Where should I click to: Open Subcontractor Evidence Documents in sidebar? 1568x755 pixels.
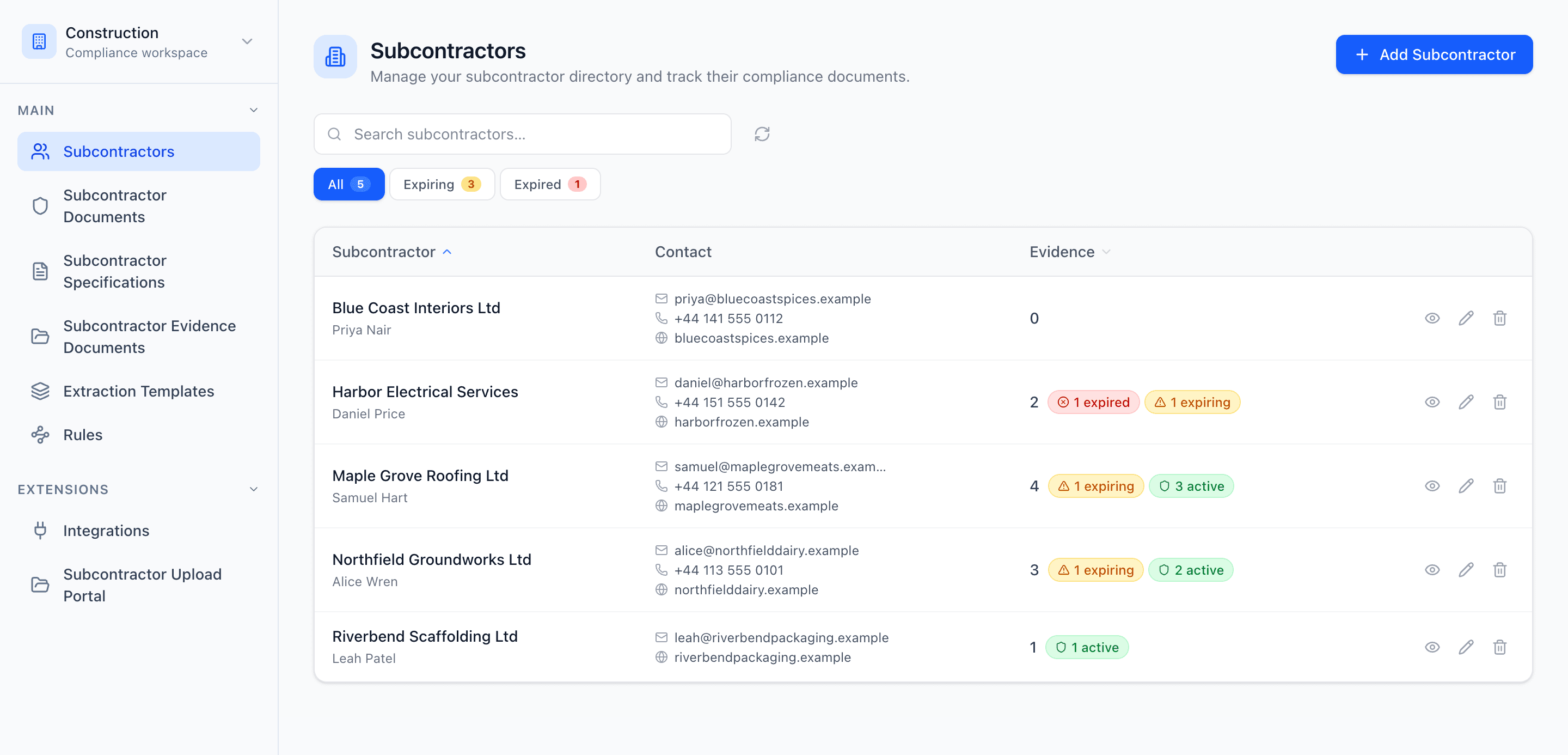tap(139, 337)
